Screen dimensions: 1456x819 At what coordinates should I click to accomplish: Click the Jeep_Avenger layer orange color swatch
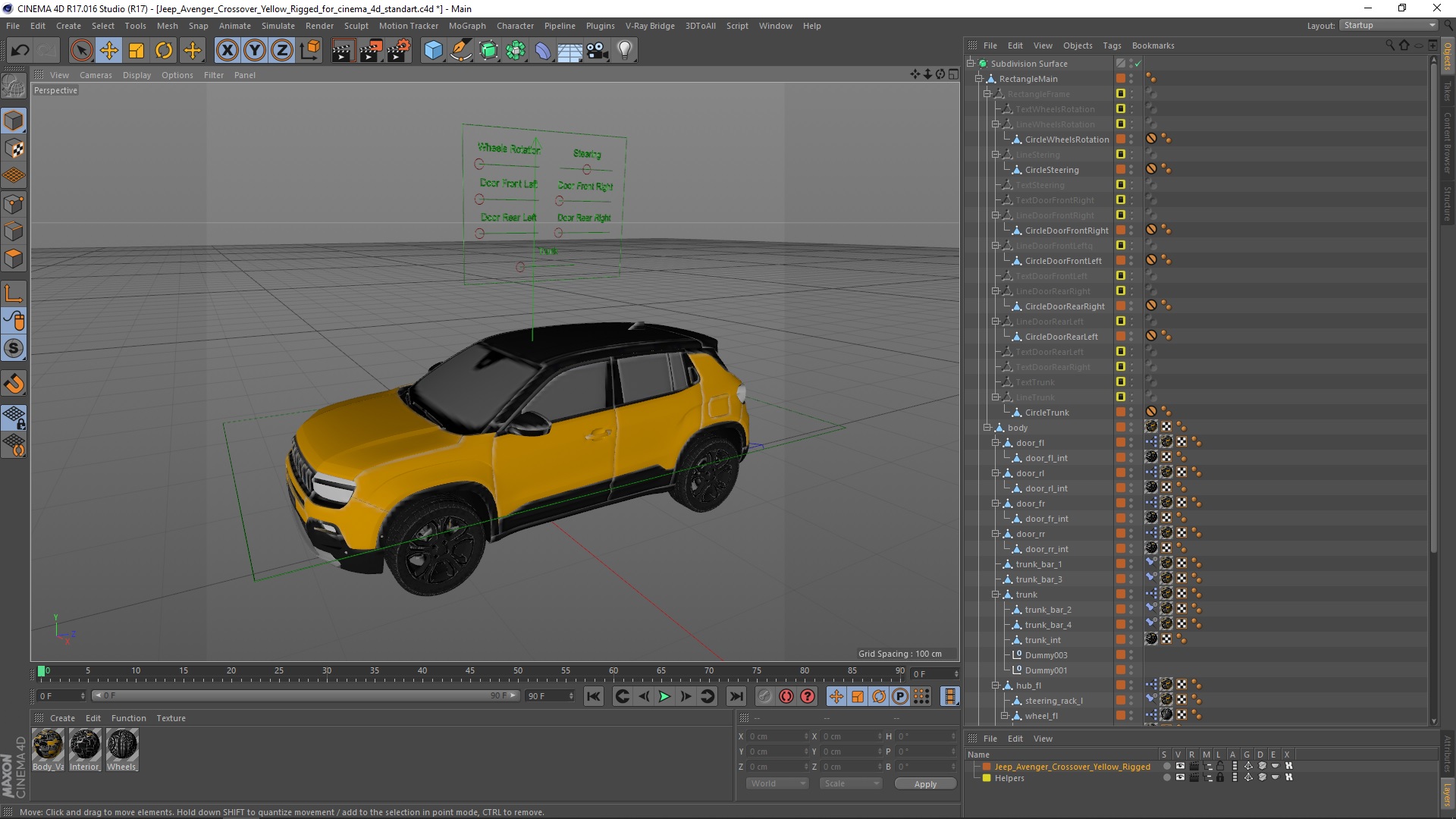click(x=987, y=767)
